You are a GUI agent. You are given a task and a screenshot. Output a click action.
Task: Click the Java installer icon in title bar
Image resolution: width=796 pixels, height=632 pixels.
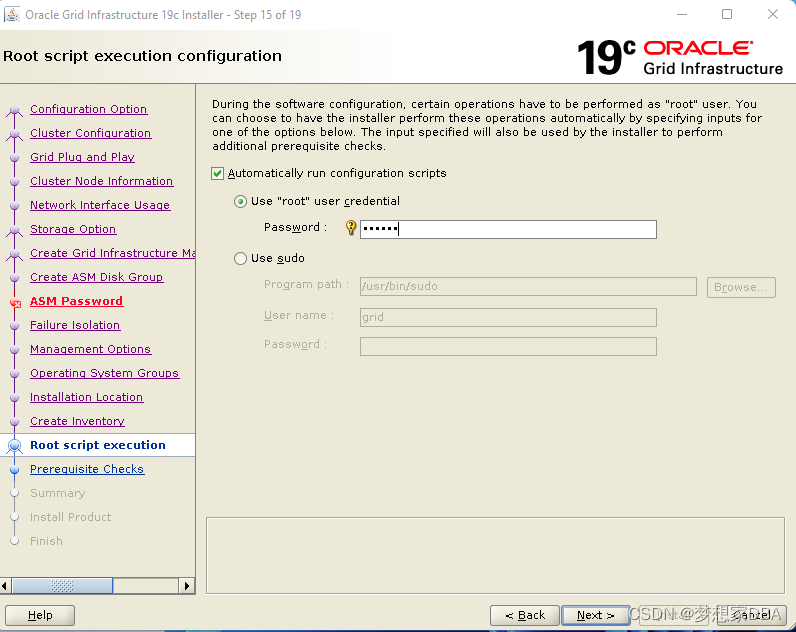[12, 14]
